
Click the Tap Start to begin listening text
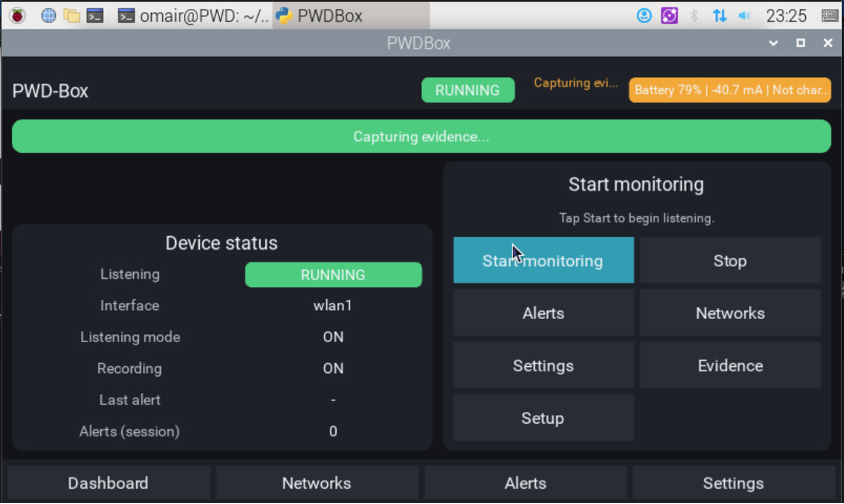(x=636, y=218)
